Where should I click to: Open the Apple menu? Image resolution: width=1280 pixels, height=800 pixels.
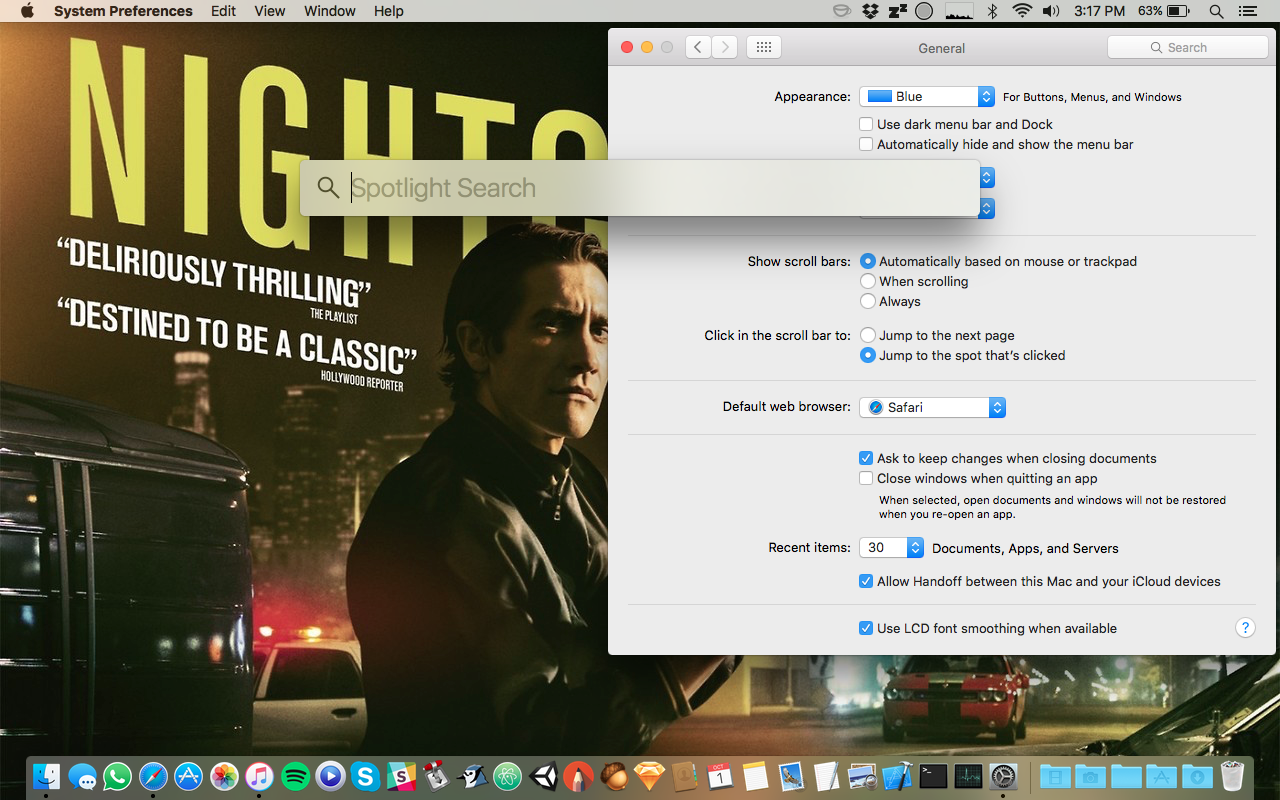tap(27, 11)
